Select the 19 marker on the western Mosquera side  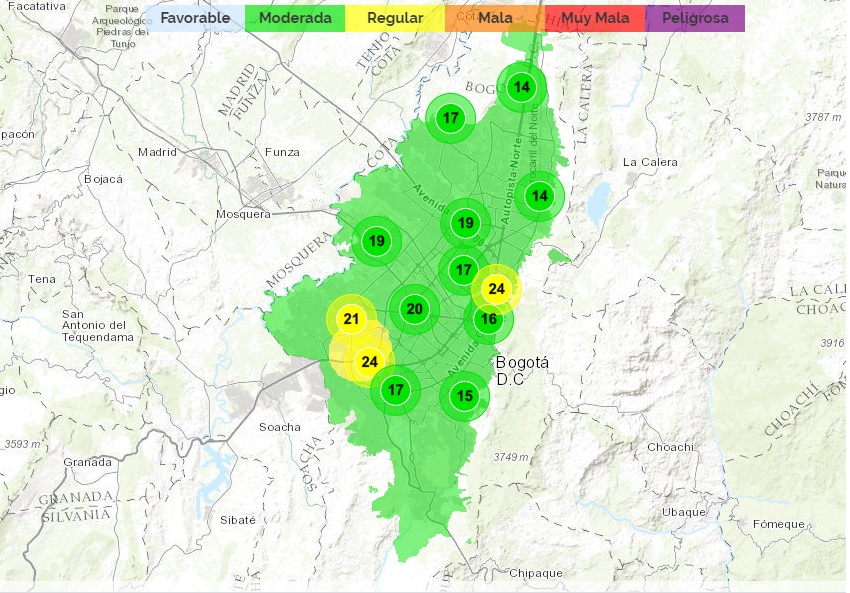click(377, 240)
